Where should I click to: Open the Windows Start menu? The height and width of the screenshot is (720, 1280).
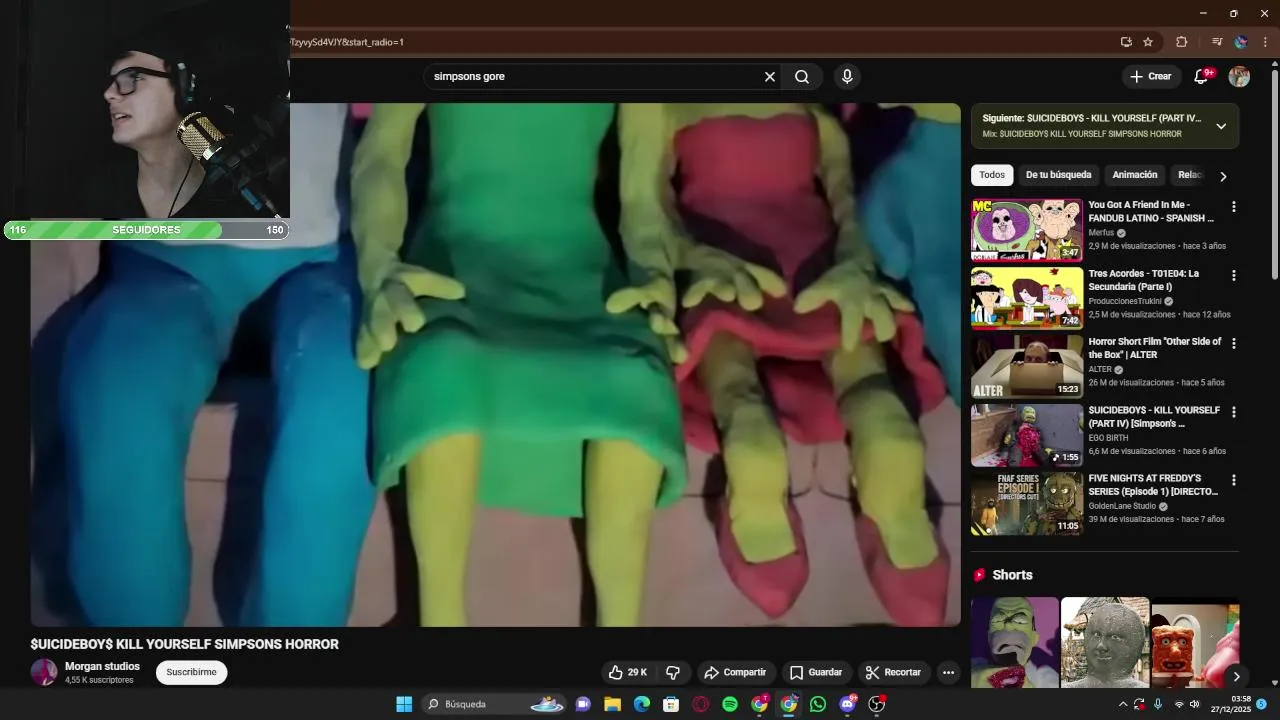point(404,704)
